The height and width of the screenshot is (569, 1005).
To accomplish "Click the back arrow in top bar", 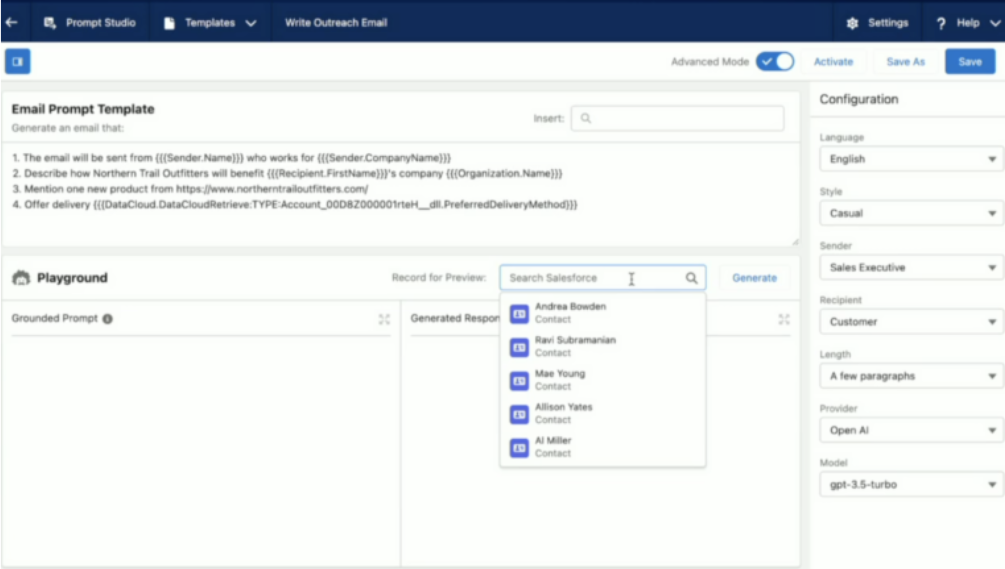I will click(x=11, y=22).
